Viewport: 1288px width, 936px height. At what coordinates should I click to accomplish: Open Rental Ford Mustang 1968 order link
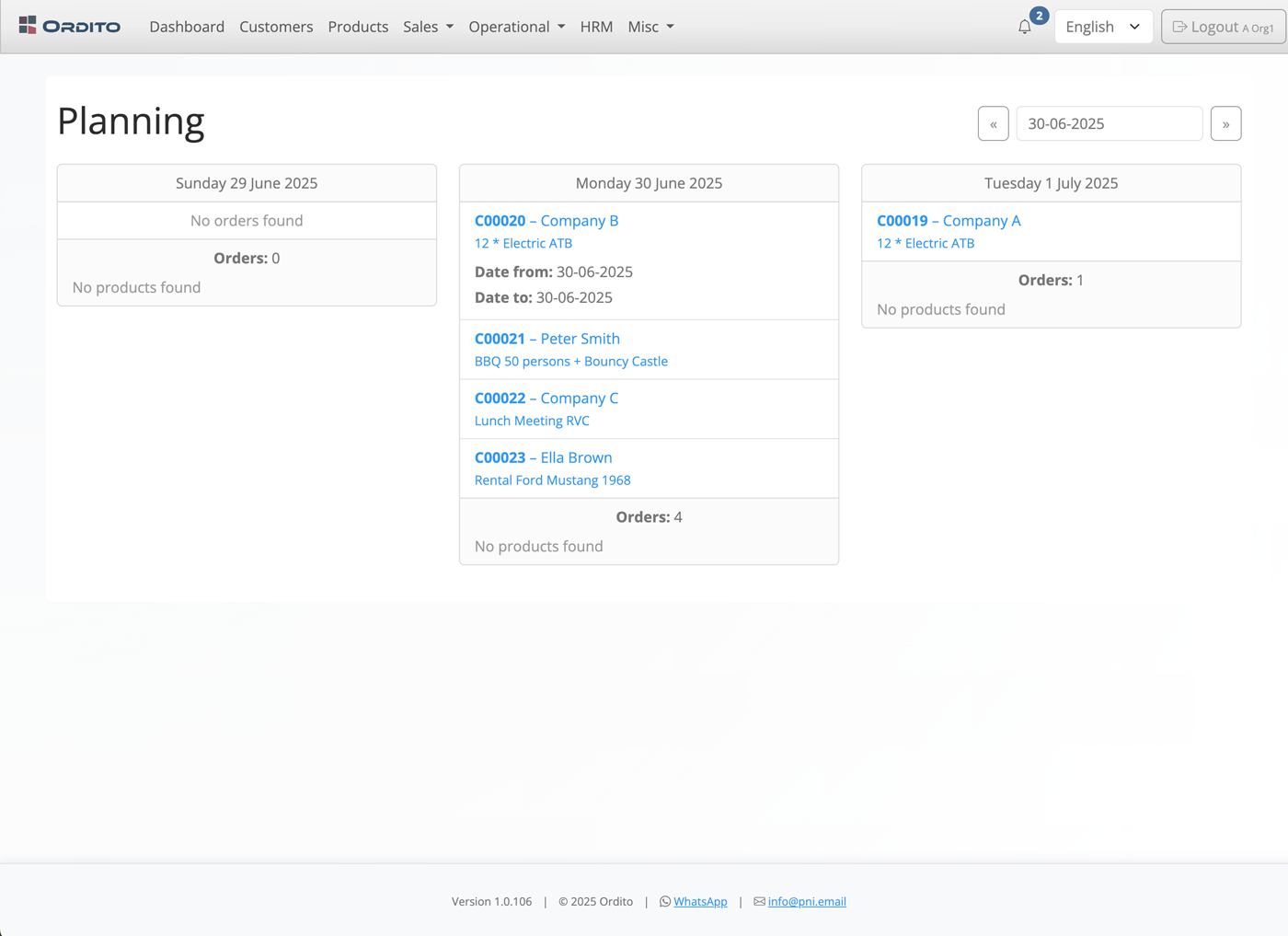coord(552,480)
